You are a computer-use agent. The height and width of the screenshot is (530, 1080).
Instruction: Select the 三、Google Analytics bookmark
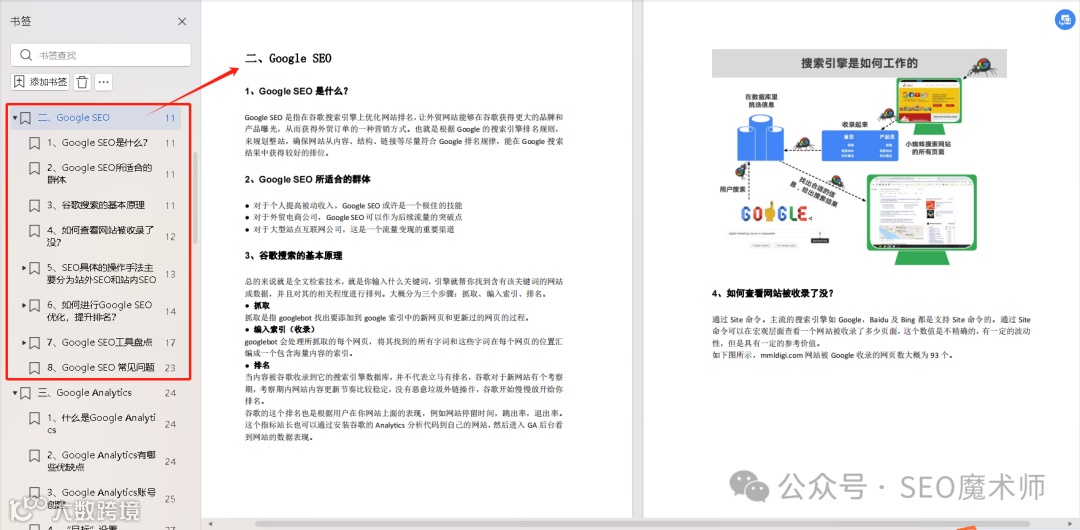click(x=85, y=393)
